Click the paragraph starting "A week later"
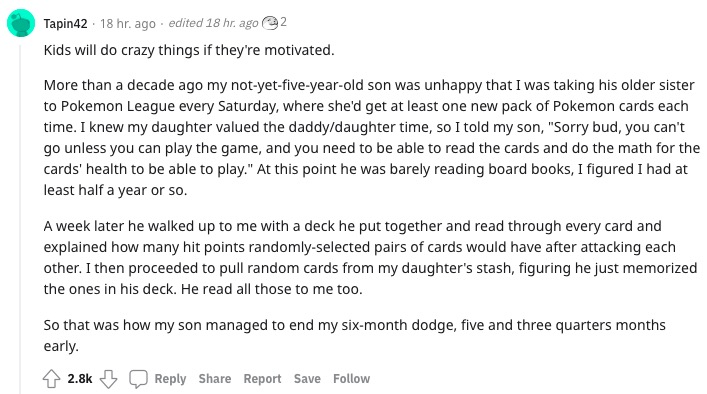The height and width of the screenshot is (394, 707). click(x=370, y=257)
